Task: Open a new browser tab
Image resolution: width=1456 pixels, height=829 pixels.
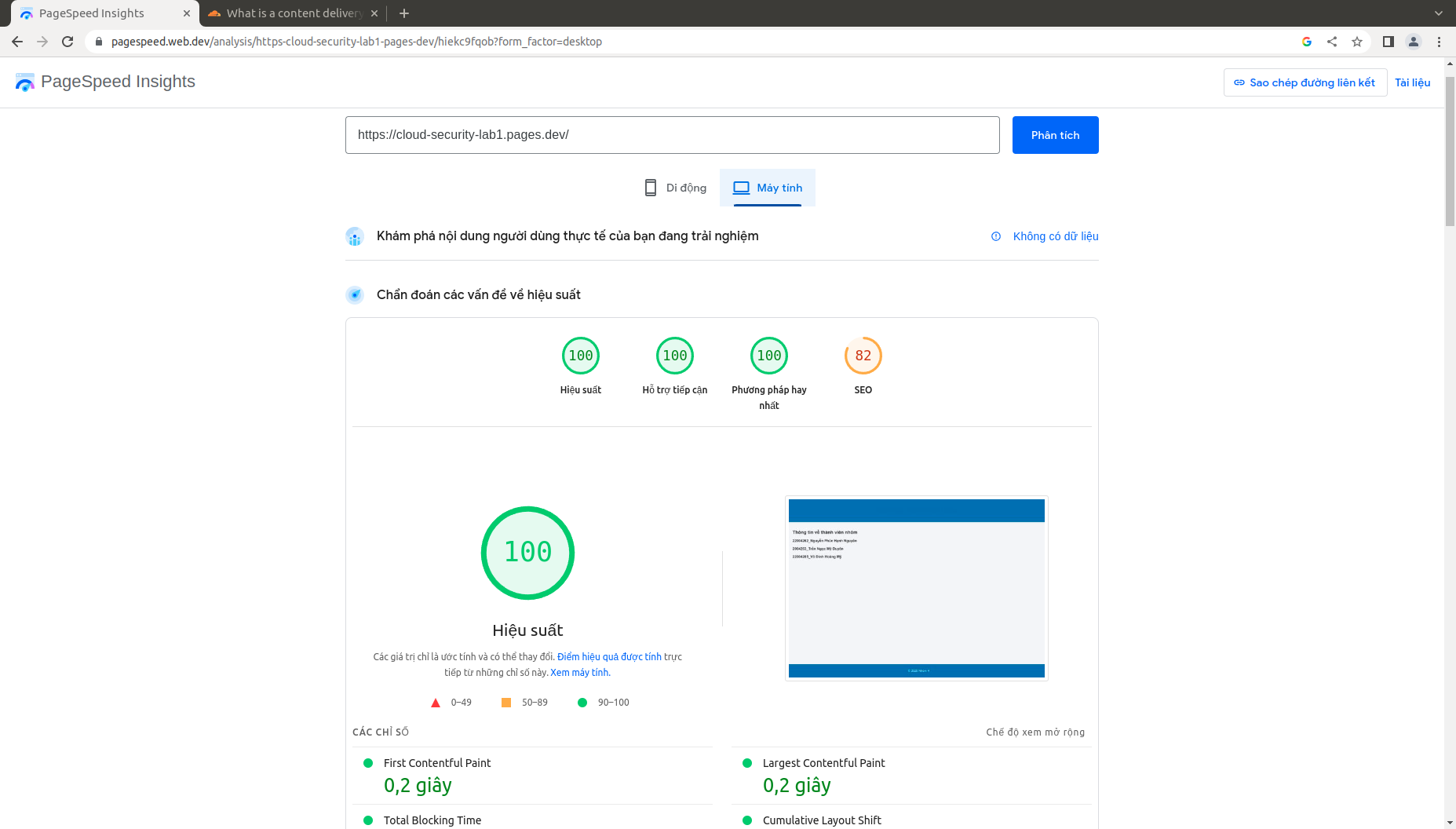Action: point(404,13)
